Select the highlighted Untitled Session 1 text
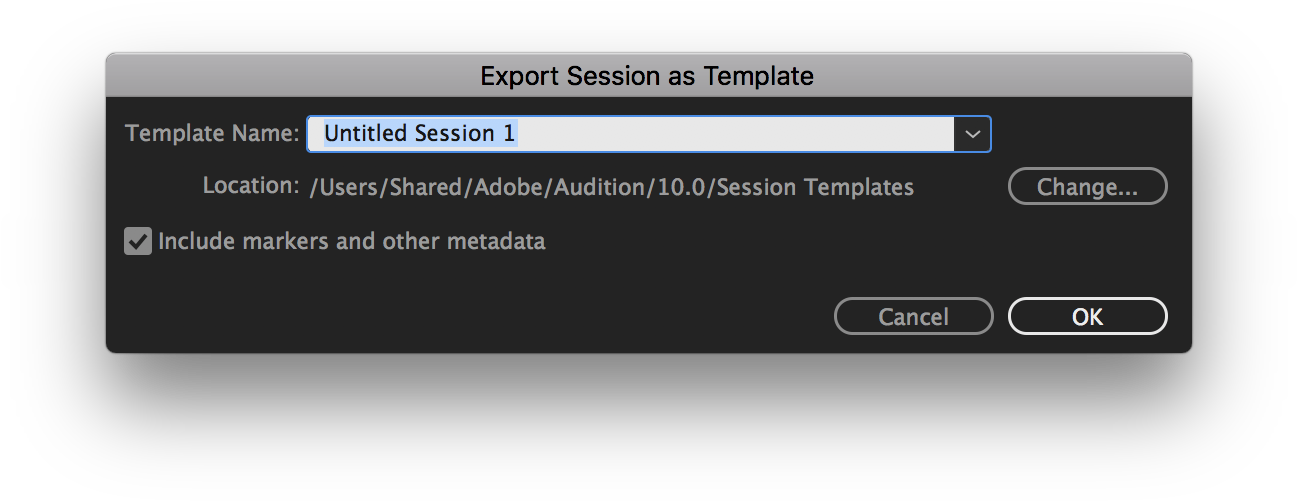 (x=420, y=134)
